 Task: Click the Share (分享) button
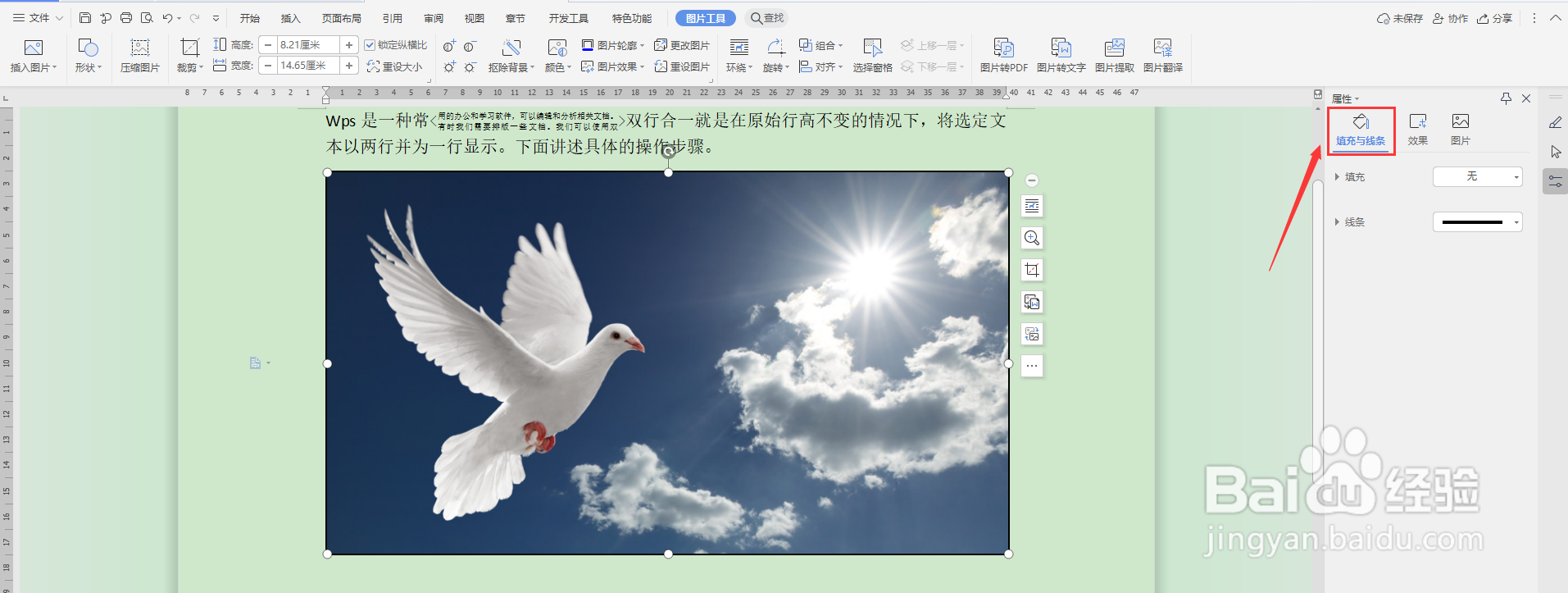(1494, 18)
